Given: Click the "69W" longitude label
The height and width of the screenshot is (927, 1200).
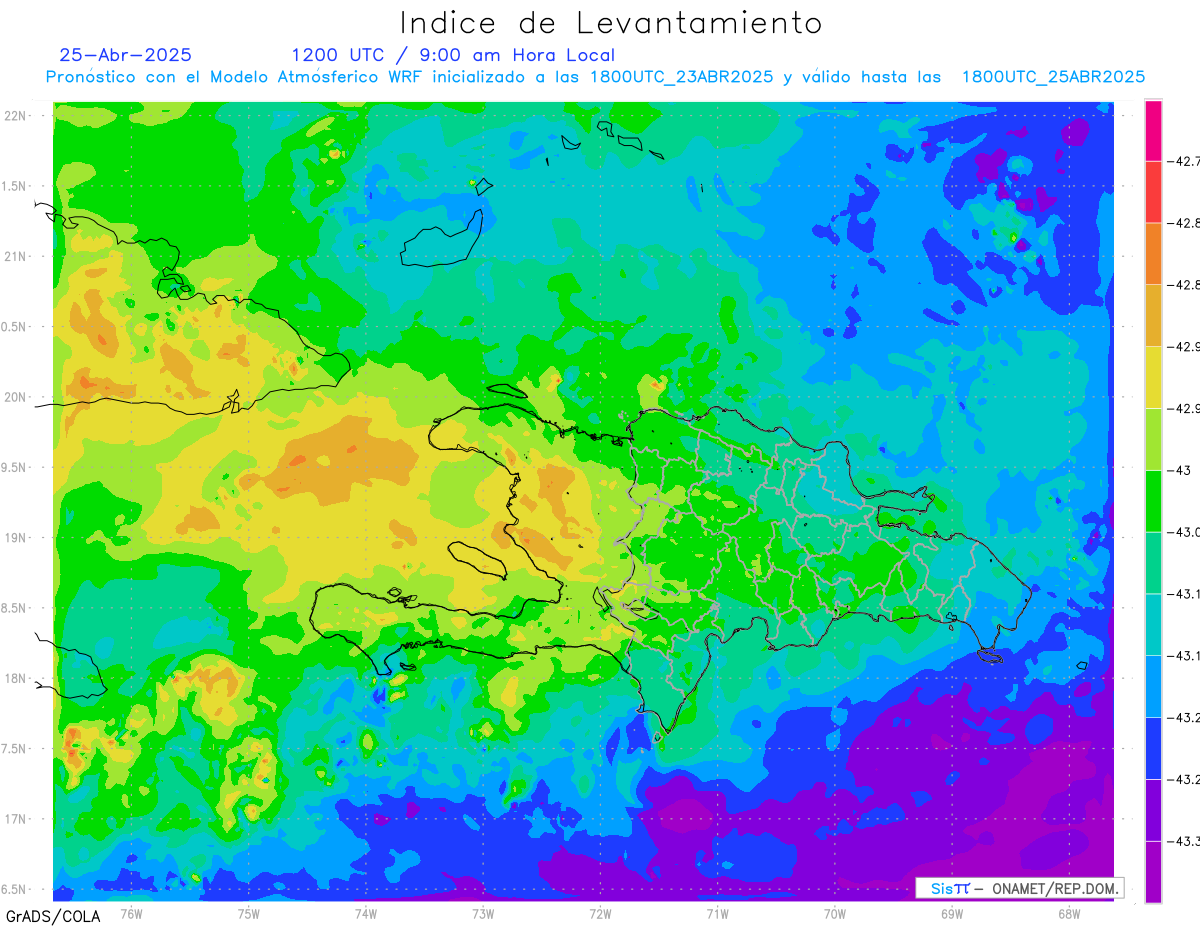Looking at the screenshot, I should [x=952, y=913].
